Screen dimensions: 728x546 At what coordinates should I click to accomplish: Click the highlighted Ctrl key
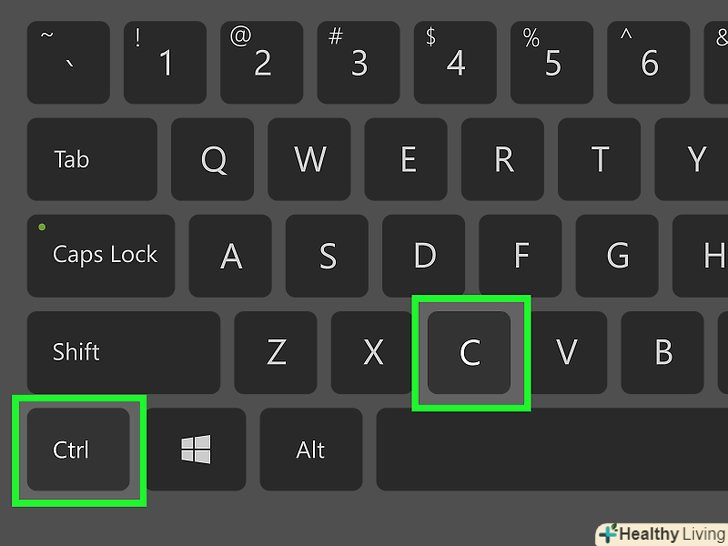tap(78, 449)
